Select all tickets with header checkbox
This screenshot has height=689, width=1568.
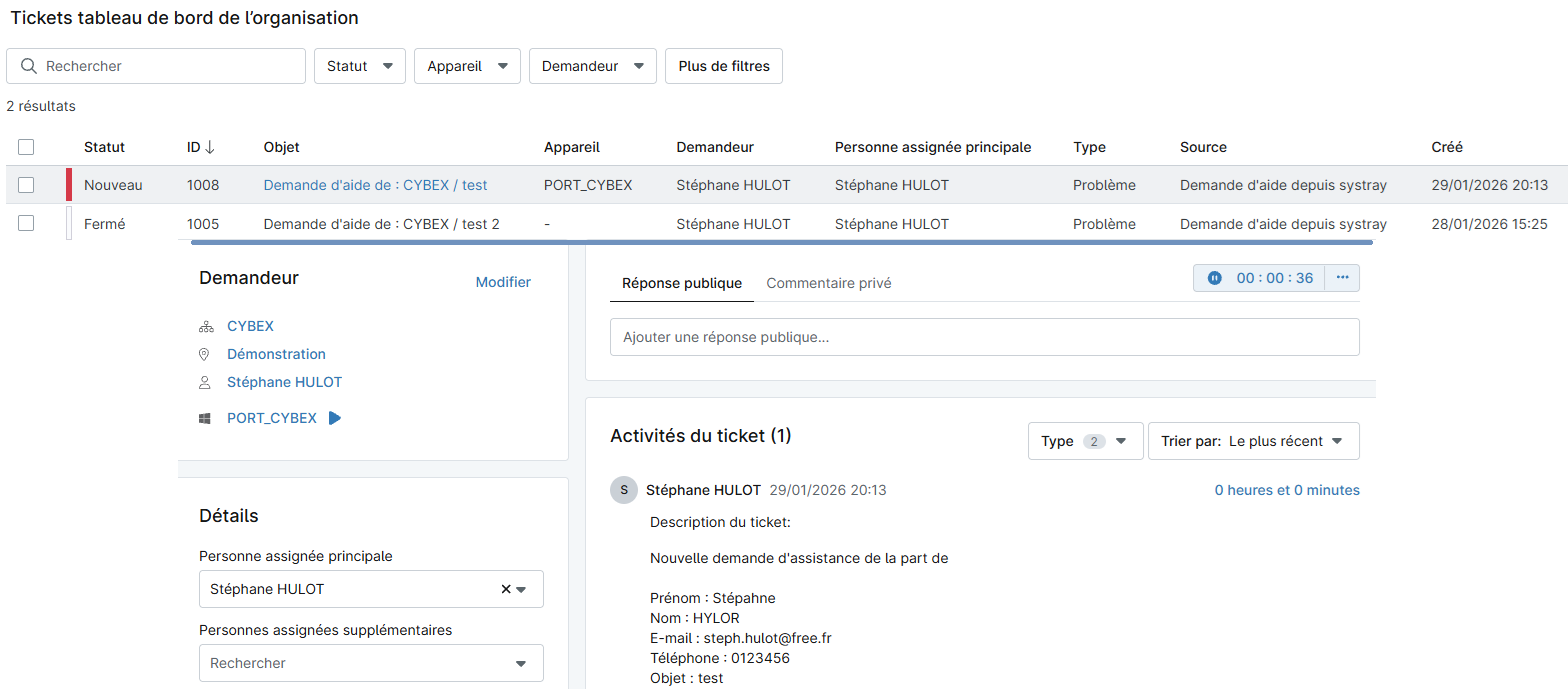click(x=26, y=147)
